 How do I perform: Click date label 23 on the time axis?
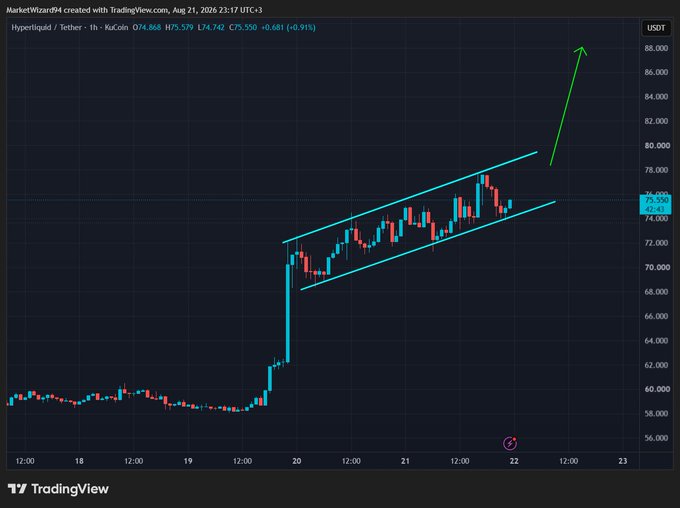623,461
